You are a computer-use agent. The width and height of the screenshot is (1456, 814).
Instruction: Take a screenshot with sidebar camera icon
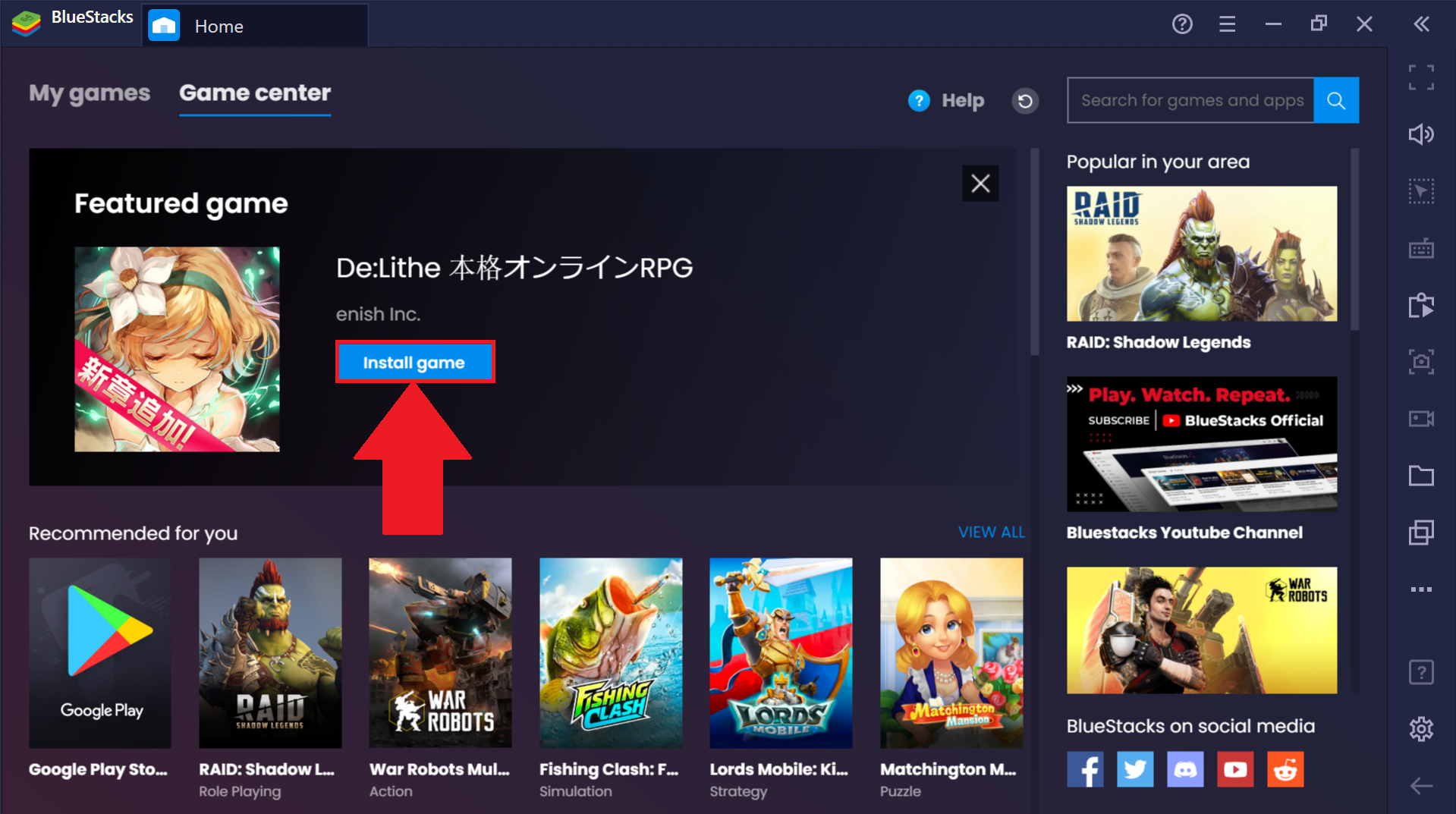1421,362
